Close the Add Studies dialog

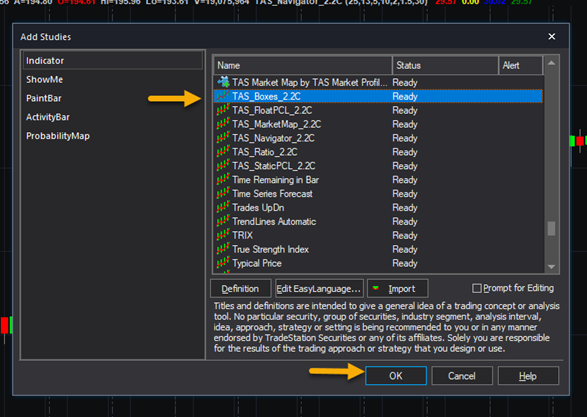coord(552,36)
